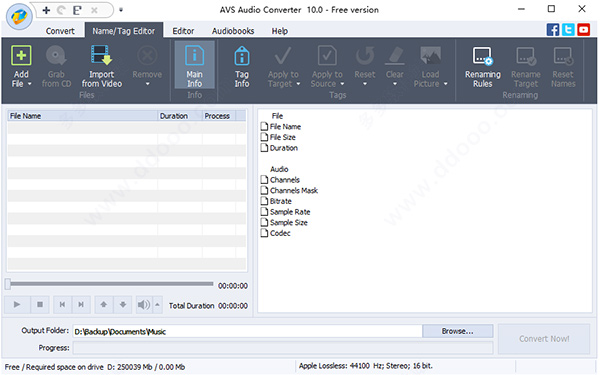This screenshot has height=375, width=600.
Task: Click the Duration info row
Action: (279, 148)
